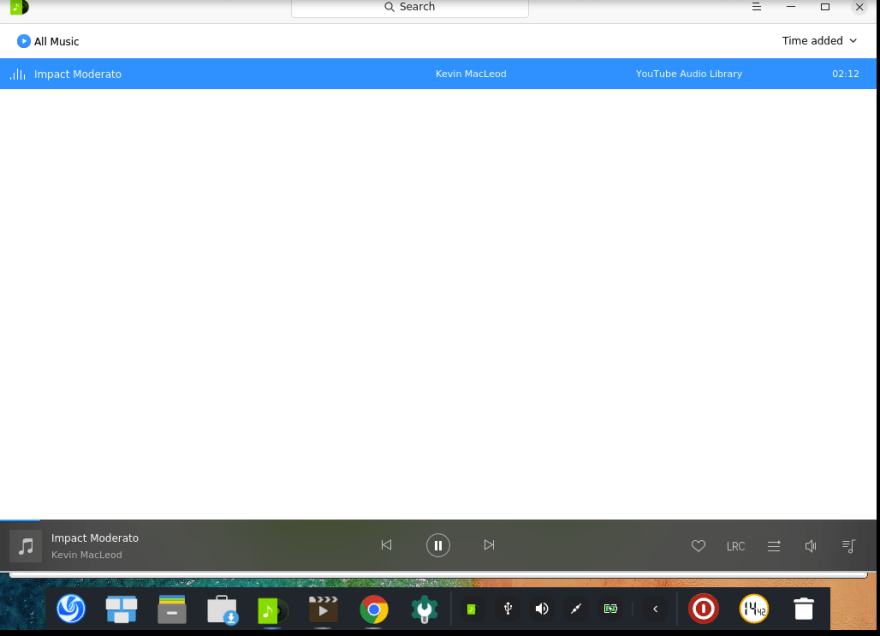Click the pen-shaped tray icon
880x636 pixels.
click(576, 609)
